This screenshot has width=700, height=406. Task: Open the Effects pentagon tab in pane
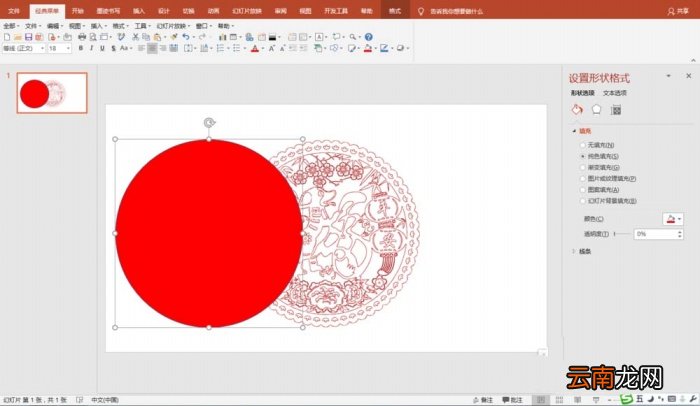coord(596,109)
